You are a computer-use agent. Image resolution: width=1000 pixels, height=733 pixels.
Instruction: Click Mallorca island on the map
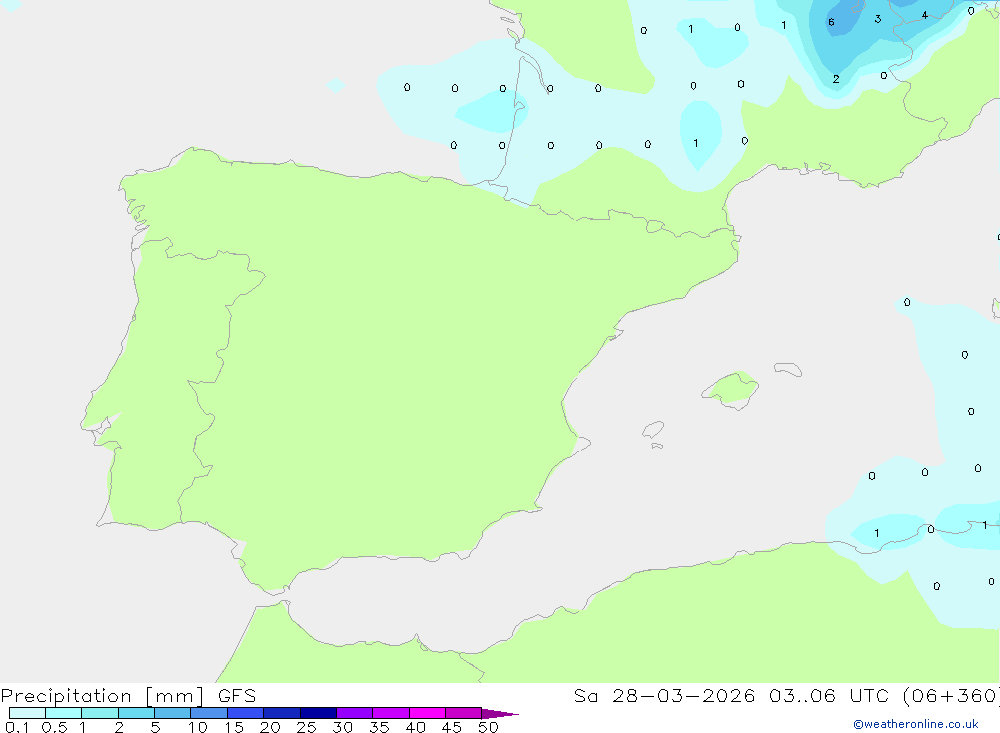pyautogui.click(x=732, y=389)
